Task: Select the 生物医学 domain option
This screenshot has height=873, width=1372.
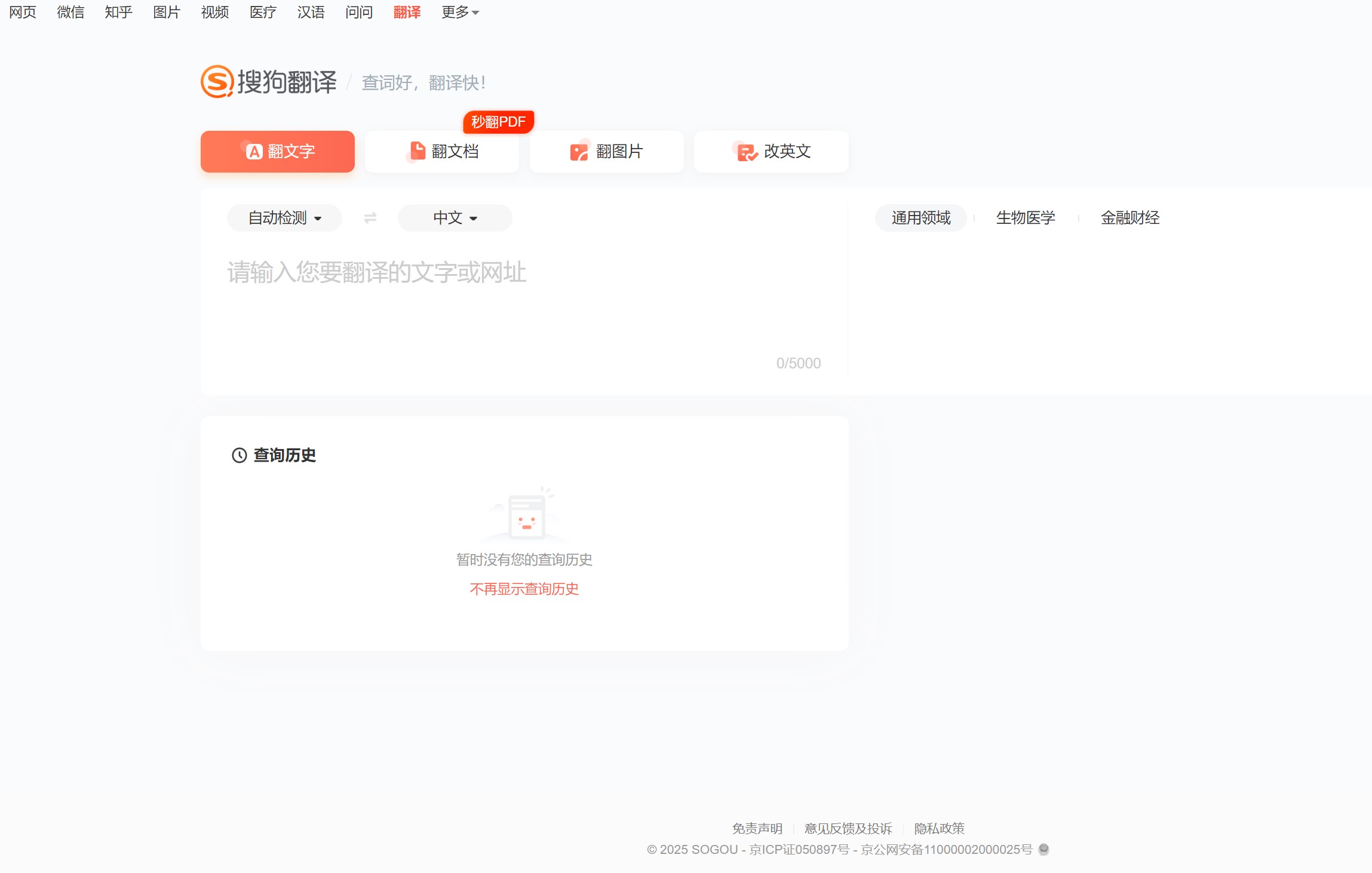Action: 1025,217
